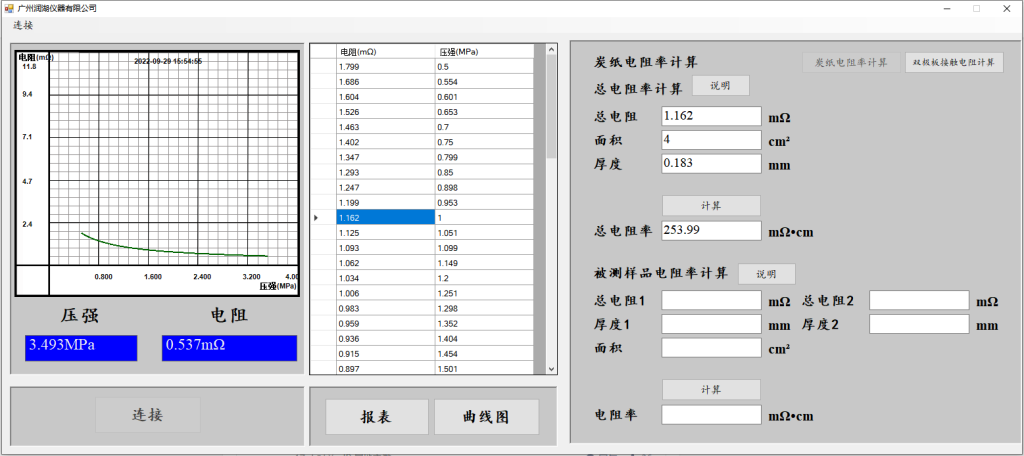Click 计算 above the 电阻率 result field
Image resolution: width=1024 pixels, height=456 pixels.
(711, 389)
